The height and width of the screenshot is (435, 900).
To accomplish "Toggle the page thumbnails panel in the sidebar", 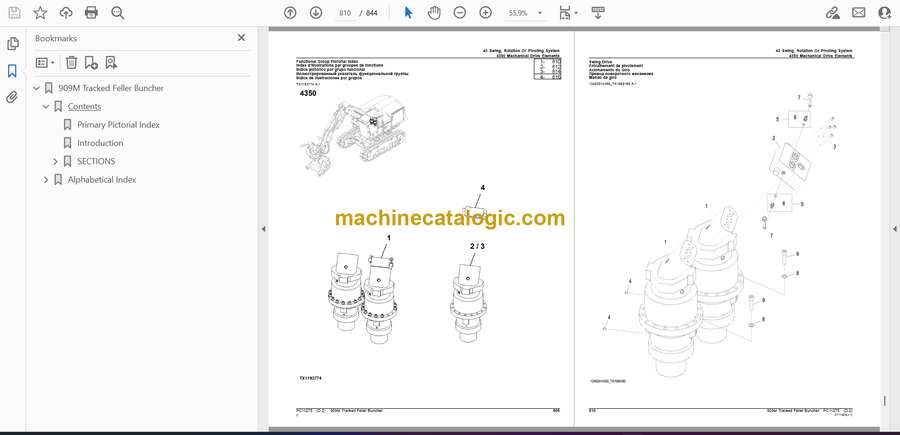I will coord(12,44).
